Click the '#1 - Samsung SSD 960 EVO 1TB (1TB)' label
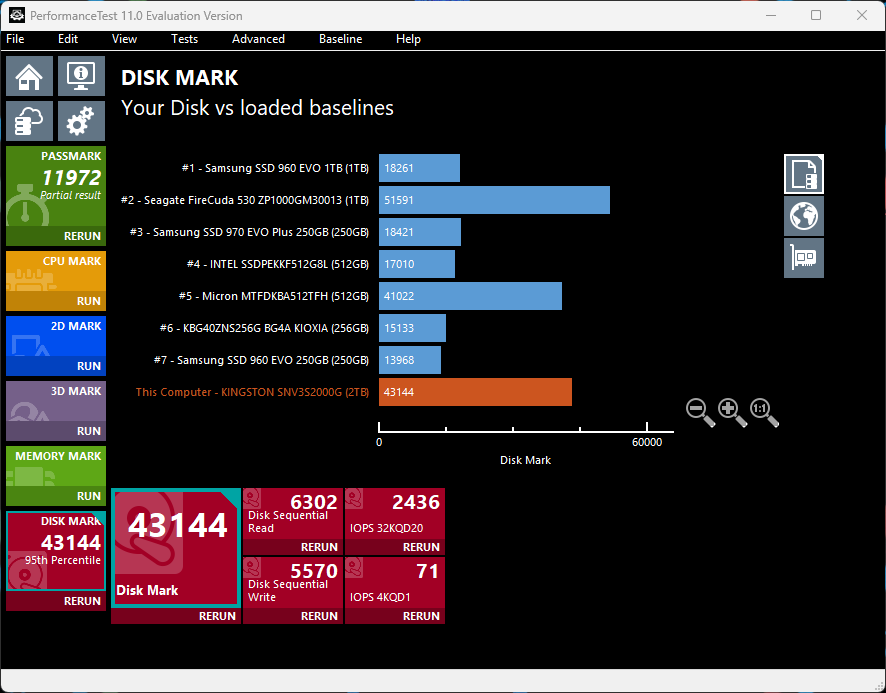Screen dimensions: 886x693 point(275,168)
